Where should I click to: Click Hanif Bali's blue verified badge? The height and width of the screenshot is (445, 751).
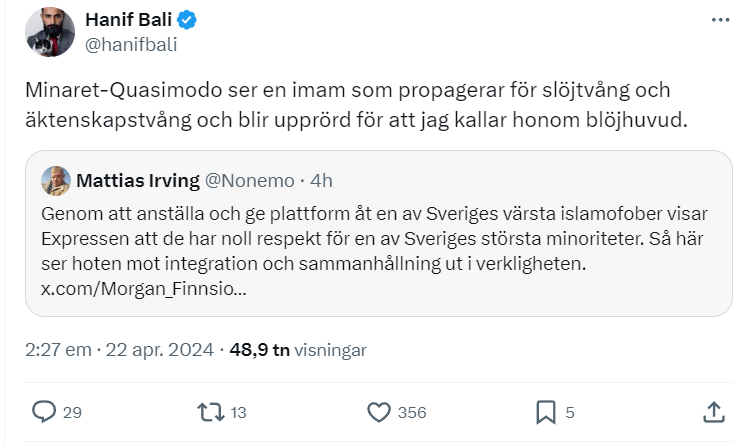point(184,21)
